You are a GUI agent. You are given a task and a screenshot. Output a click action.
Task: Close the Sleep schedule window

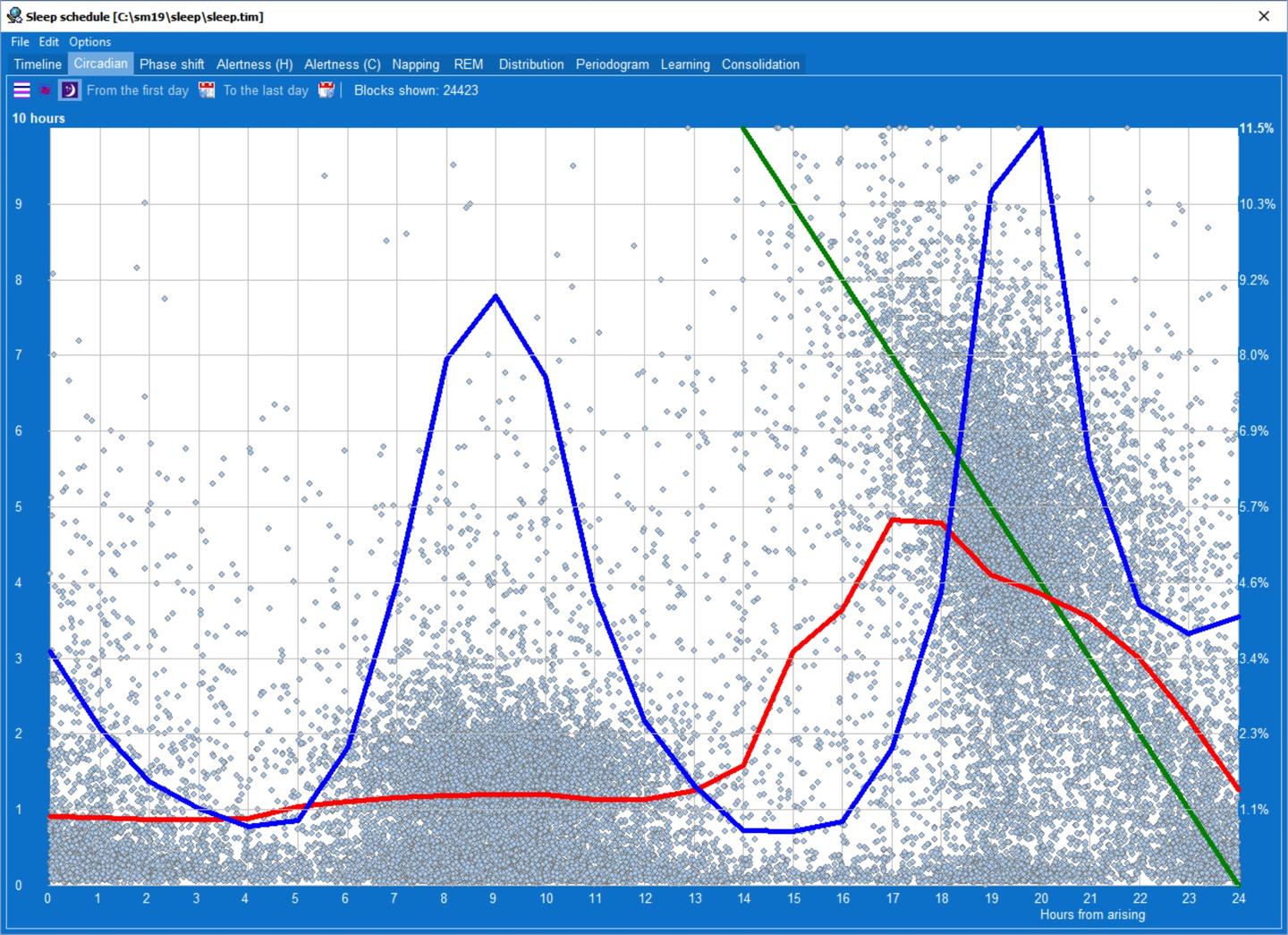(1264, 16)
